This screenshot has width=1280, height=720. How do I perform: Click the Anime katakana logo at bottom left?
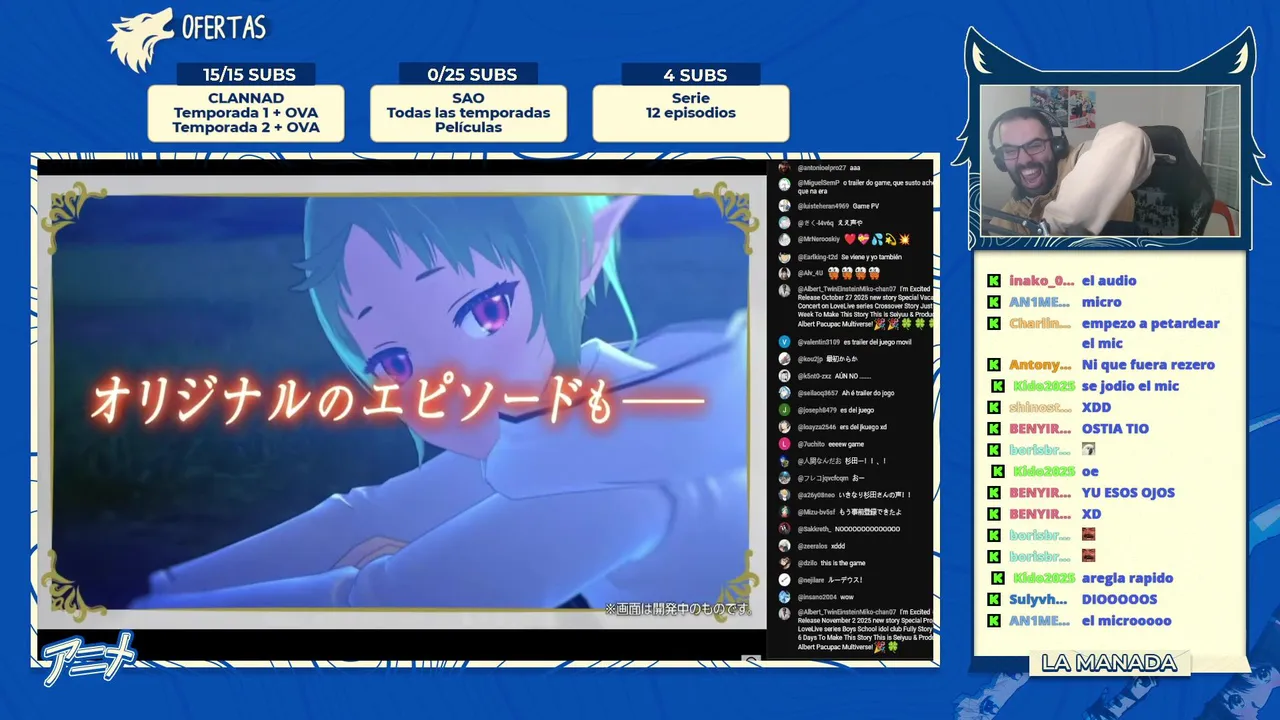click(88, 659)
